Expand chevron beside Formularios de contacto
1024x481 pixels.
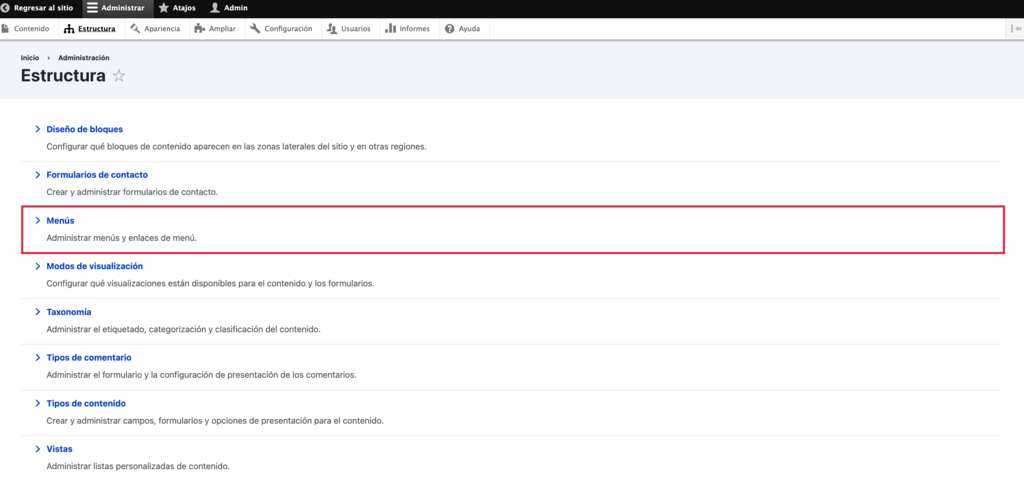coord(38,175)
